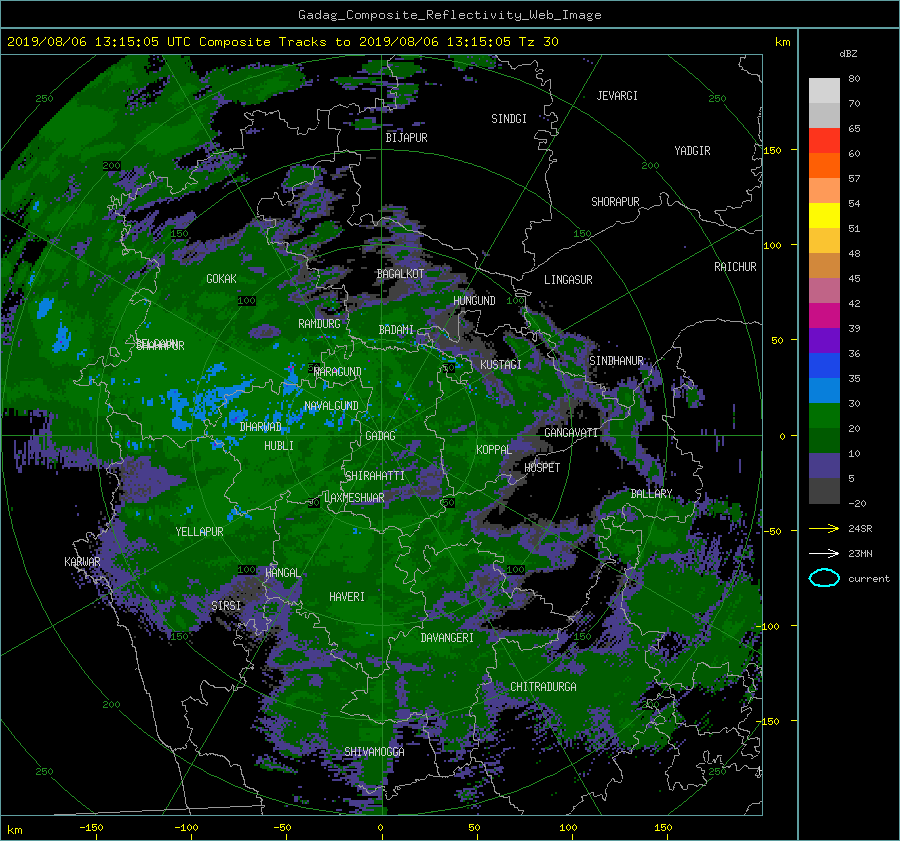Click the GOKAK city label

(221, 279)
